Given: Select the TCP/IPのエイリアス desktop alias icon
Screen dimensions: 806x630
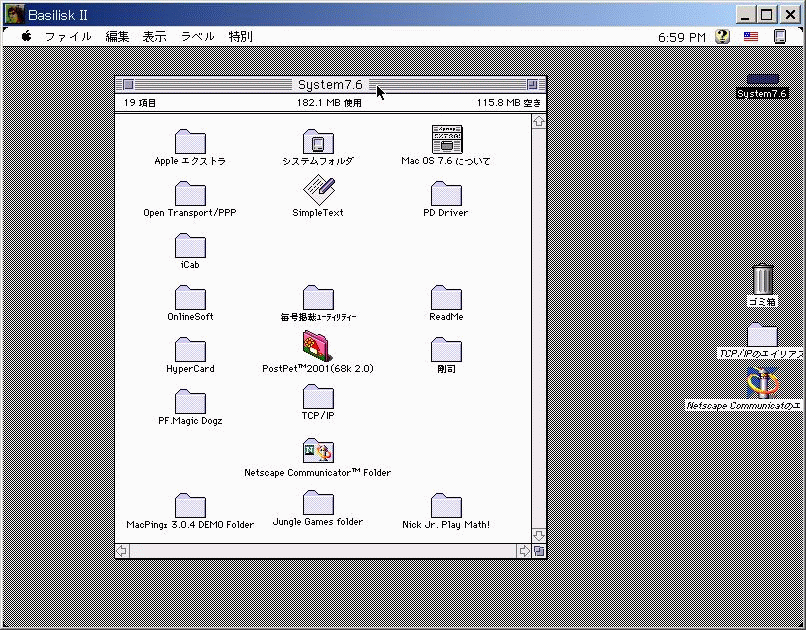Looking at the screenshot, I should [762, 335].
